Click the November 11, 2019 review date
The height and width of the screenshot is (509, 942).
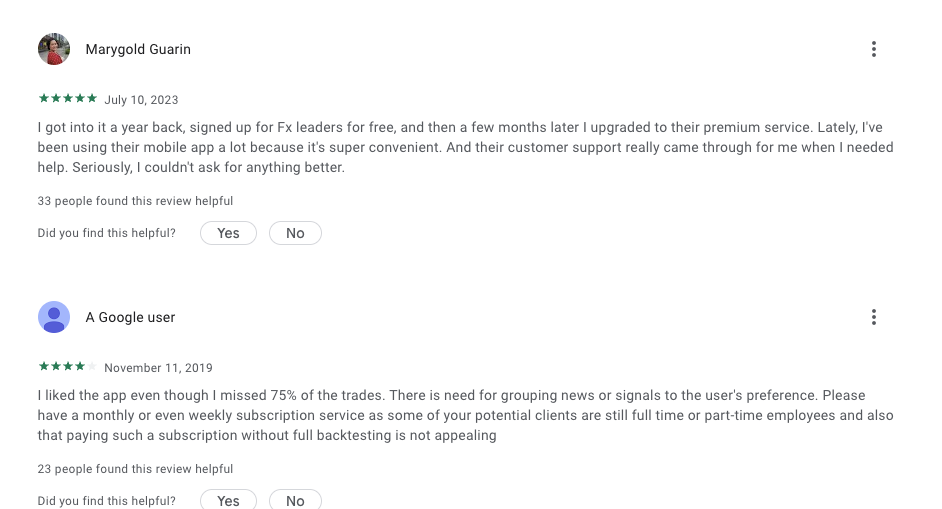(x=158, y=368)
